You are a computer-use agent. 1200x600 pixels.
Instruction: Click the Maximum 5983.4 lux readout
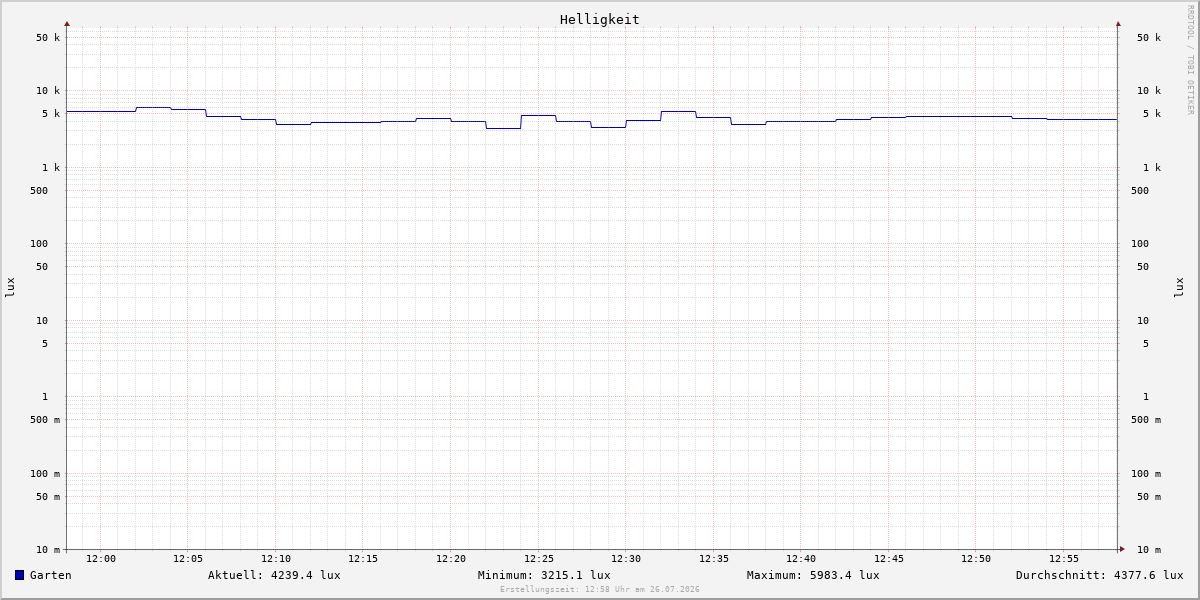(813, 575)
